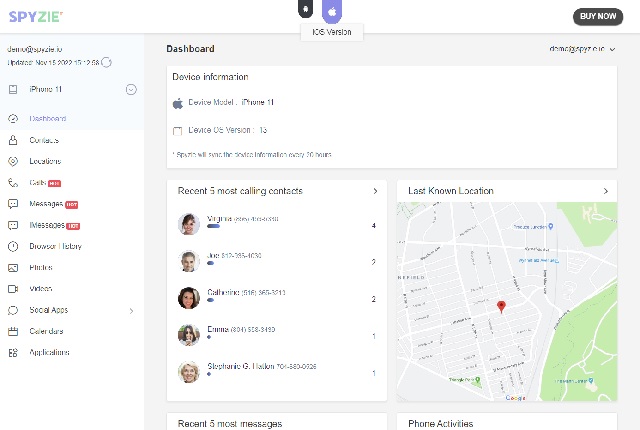This screenshot has height=430, width=640.
Task: Click Catherine's avatar photo
Action: pyautogui.click(x=189, y=298)
